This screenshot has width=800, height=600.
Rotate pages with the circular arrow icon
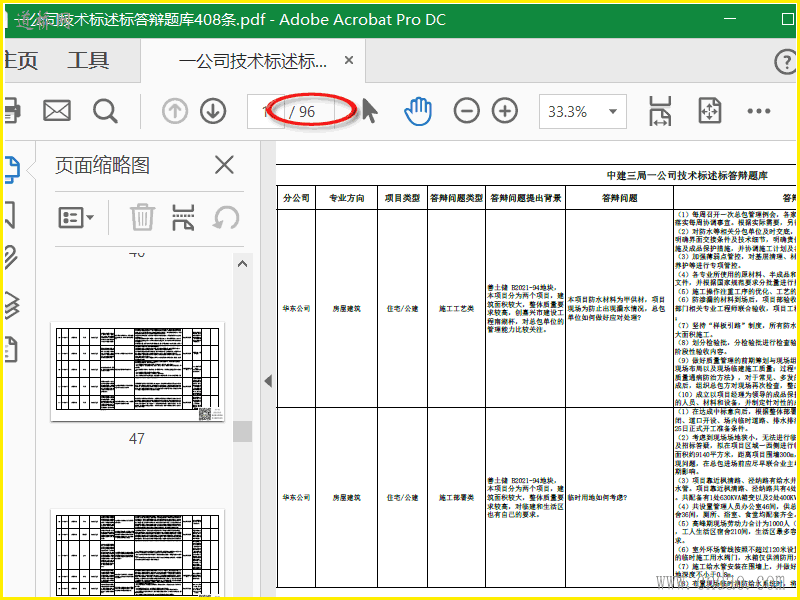226,217
